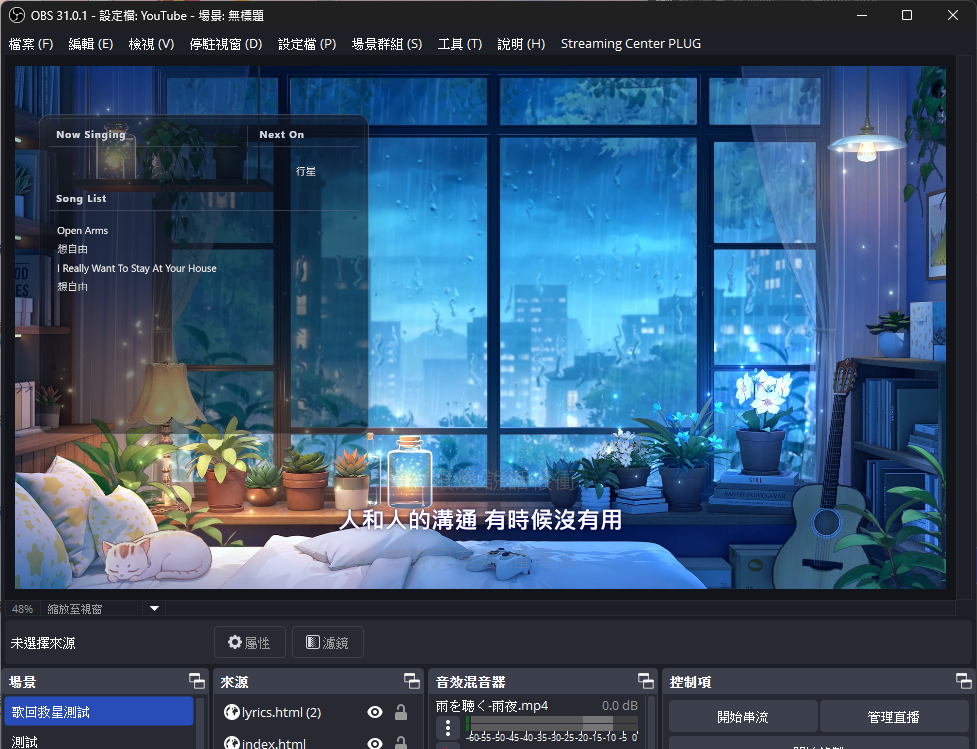Toggle lock on lyrics.html (2) source

(x=401, y=712)
